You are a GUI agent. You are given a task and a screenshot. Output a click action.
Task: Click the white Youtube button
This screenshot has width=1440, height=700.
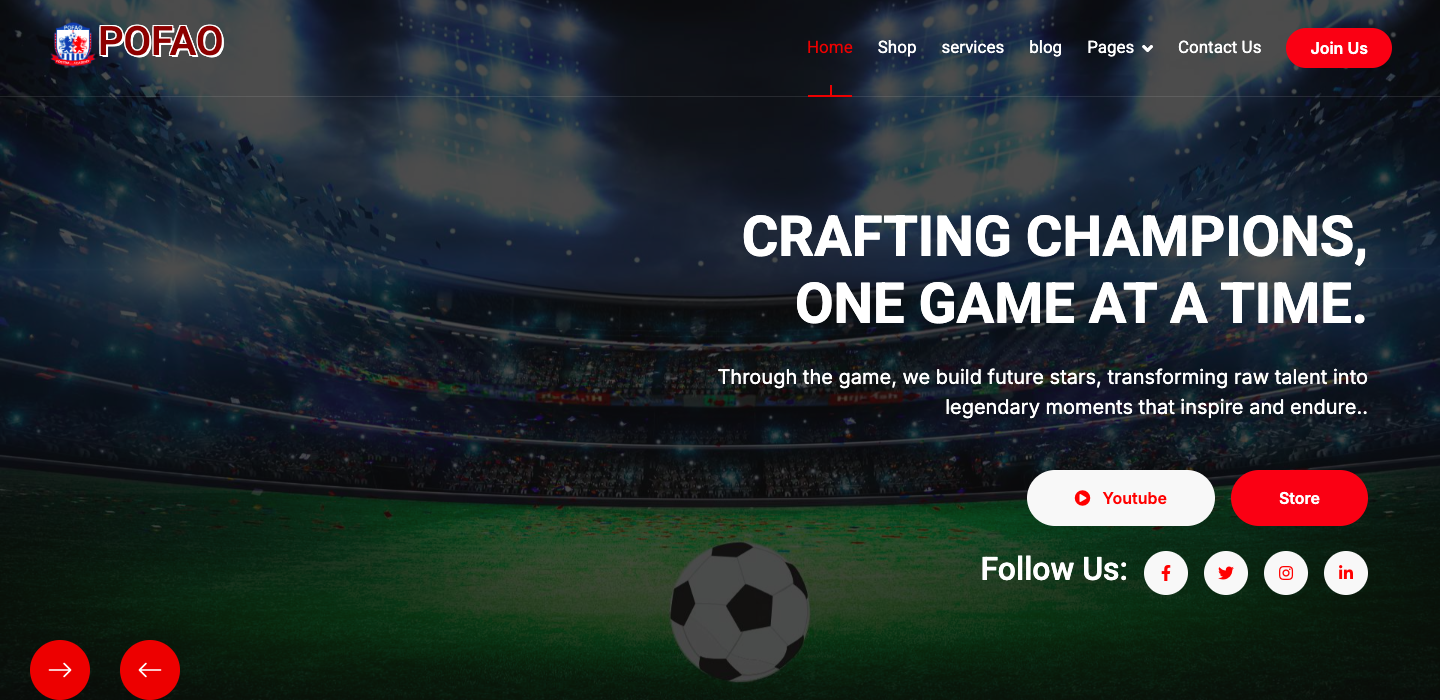point(1121,498)
